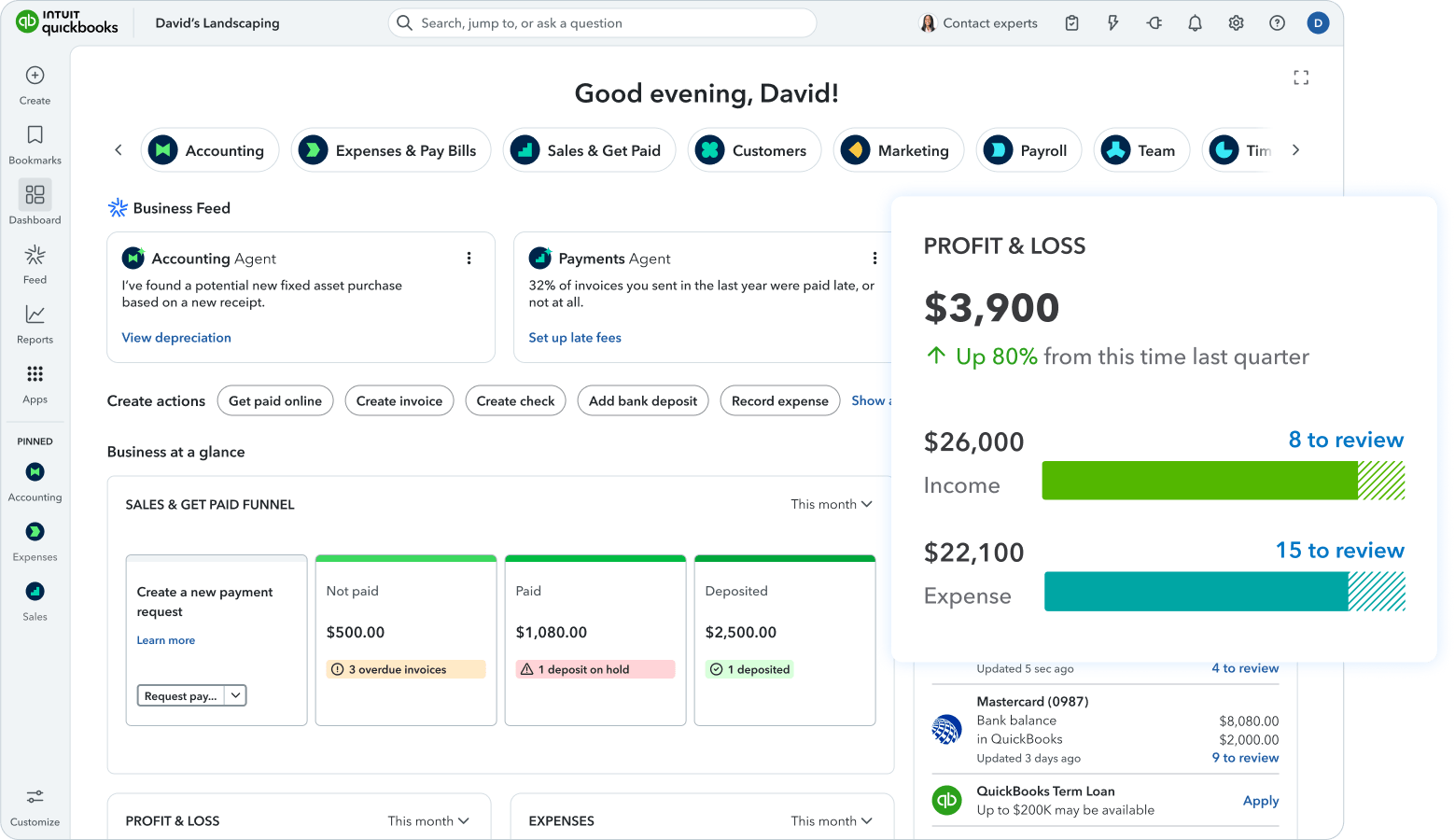Open the notifications bell
This screenshot has height=840, width=1455.
[1195, 23]
